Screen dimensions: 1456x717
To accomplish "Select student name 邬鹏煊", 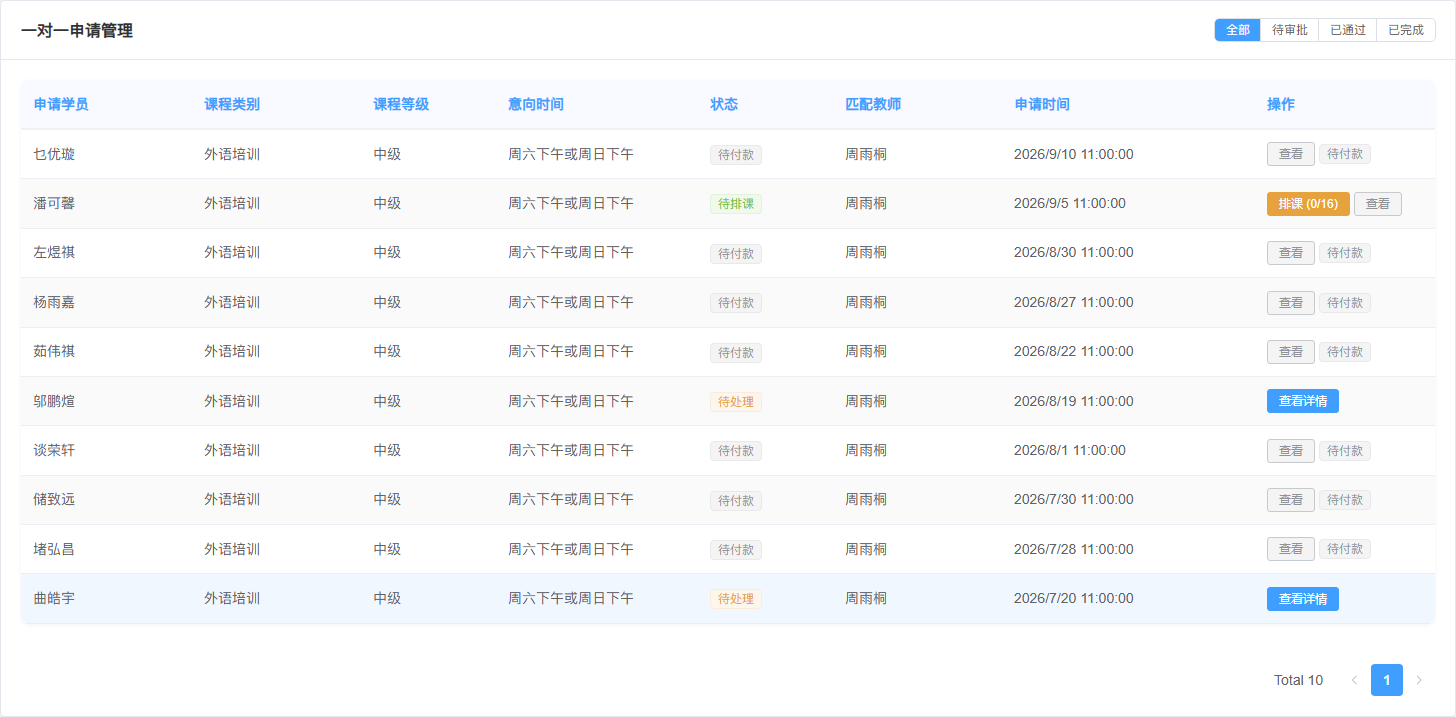I will coord(54,401).
